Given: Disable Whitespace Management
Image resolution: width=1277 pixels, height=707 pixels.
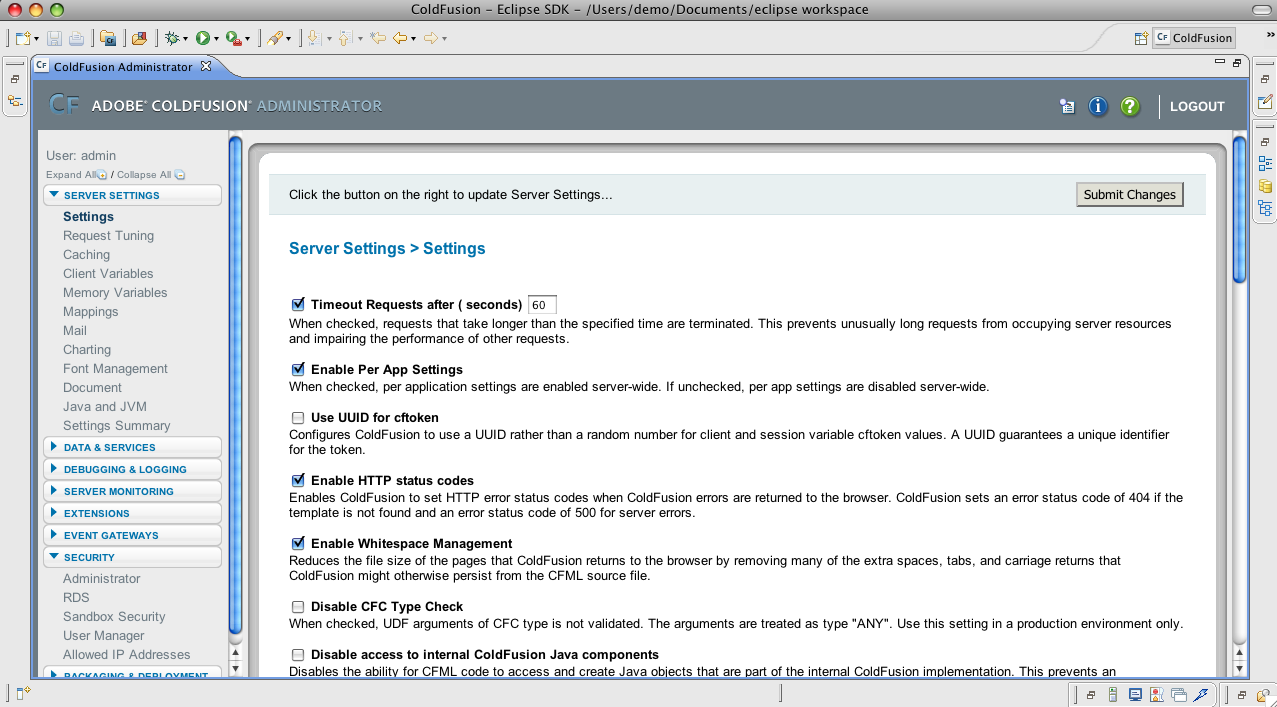Looking at the screenshot, I should pyautogui.click(x=297, y=543).
